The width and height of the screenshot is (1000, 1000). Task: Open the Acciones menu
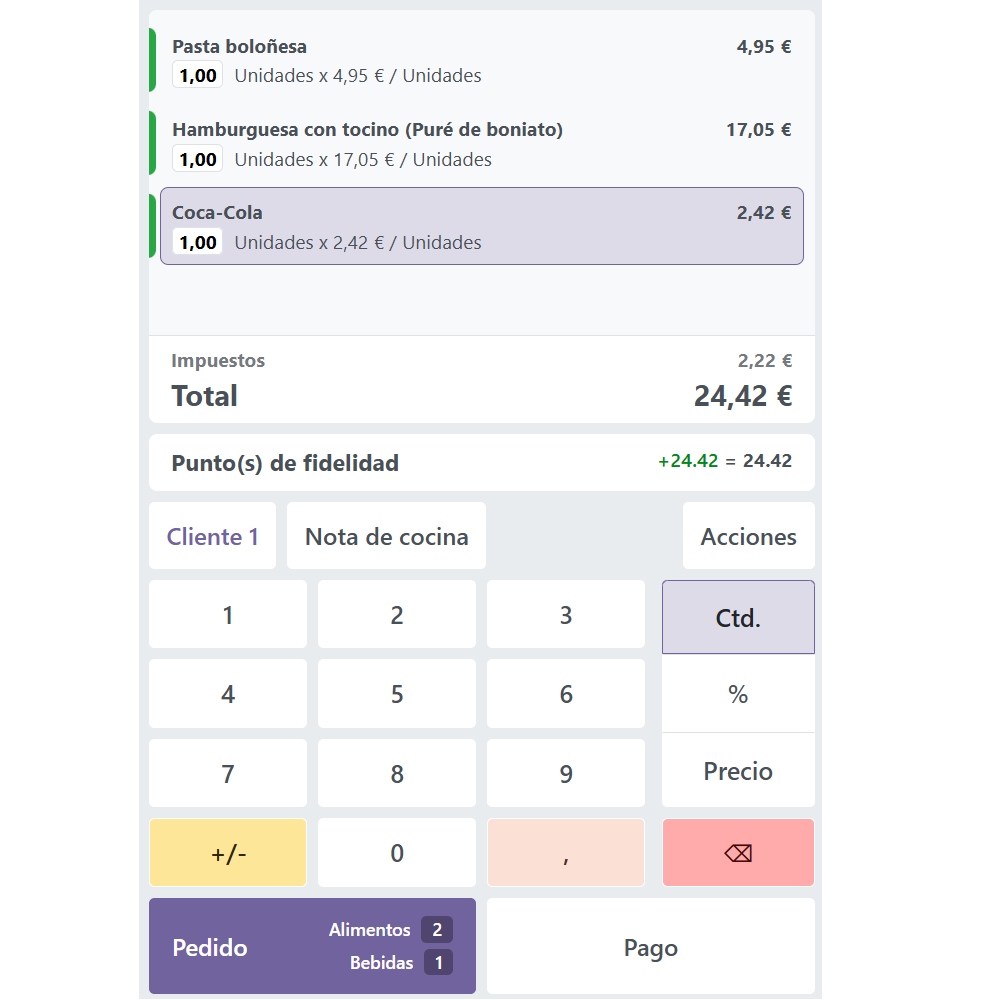point(748,537)
